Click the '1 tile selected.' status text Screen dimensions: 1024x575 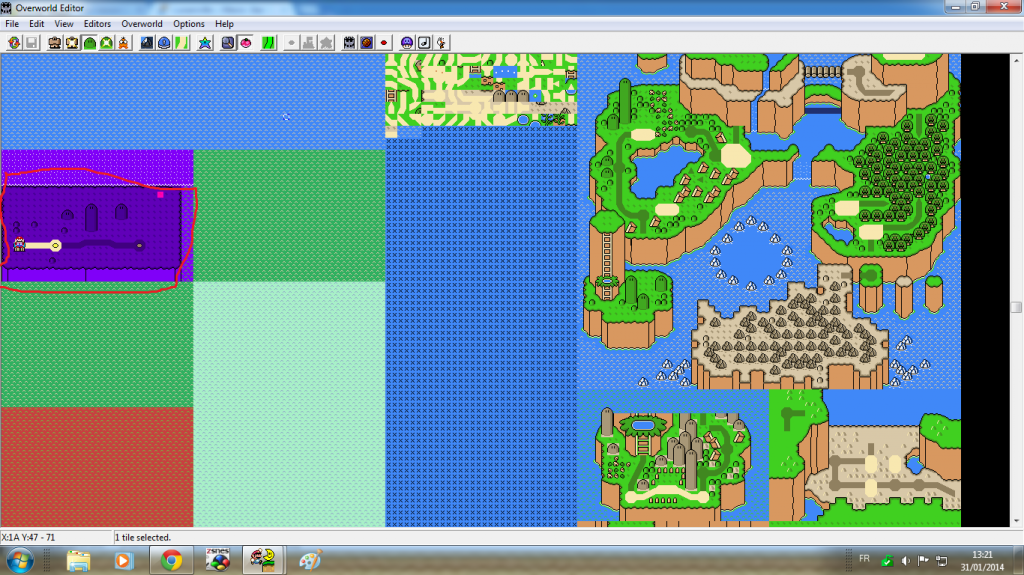(x=143, y=538)
